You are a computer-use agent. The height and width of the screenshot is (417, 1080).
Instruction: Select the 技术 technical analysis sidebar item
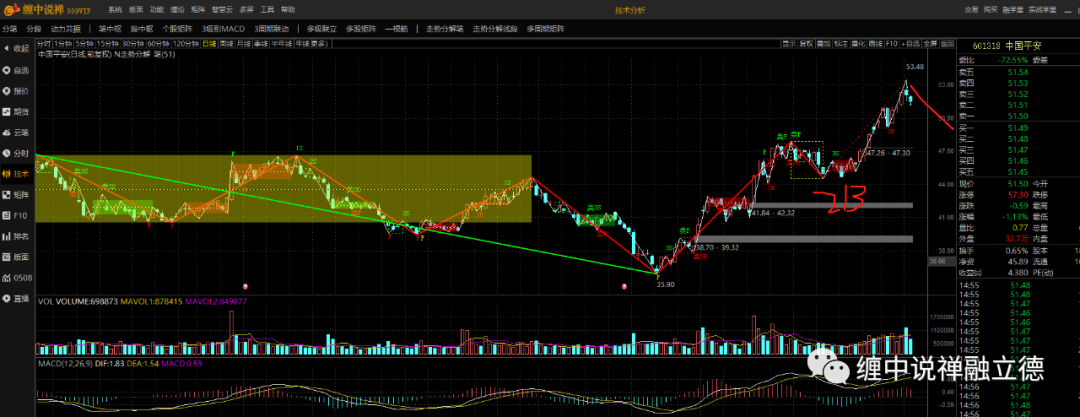(x=17, y=174)
